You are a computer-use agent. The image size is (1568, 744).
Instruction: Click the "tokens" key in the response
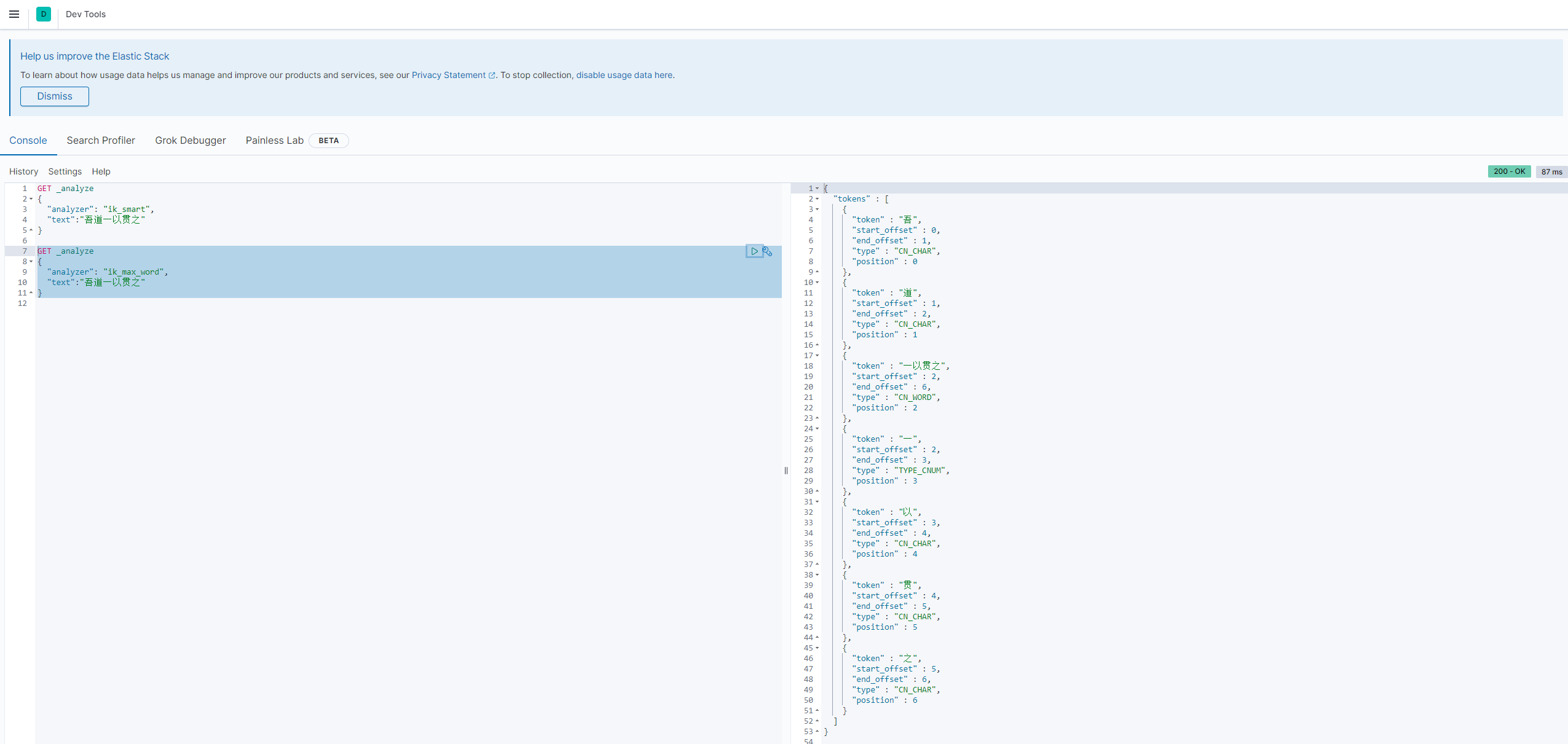point(851,199)
